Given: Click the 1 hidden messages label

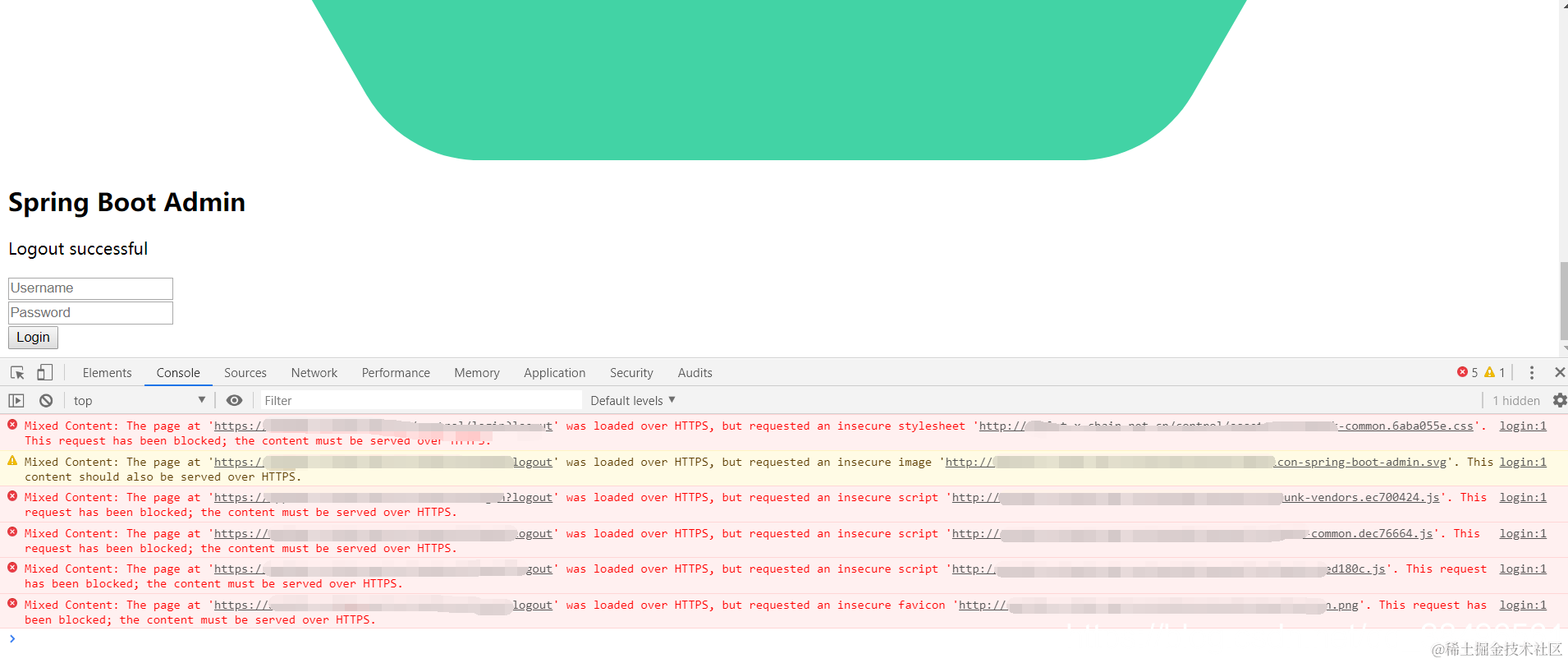Looking at the screenshot, I should [1516, 401].
